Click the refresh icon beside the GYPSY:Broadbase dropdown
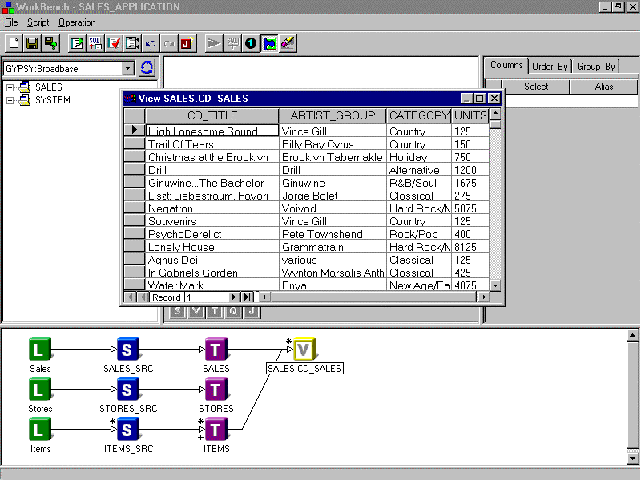 (x=147, y=68)
